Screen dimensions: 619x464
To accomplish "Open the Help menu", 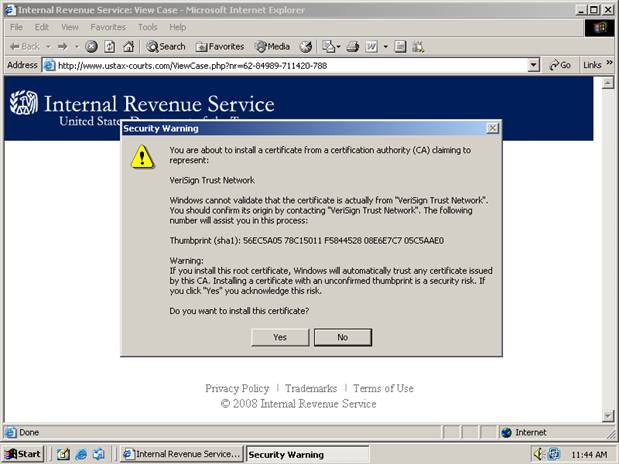I will point(178,27).
